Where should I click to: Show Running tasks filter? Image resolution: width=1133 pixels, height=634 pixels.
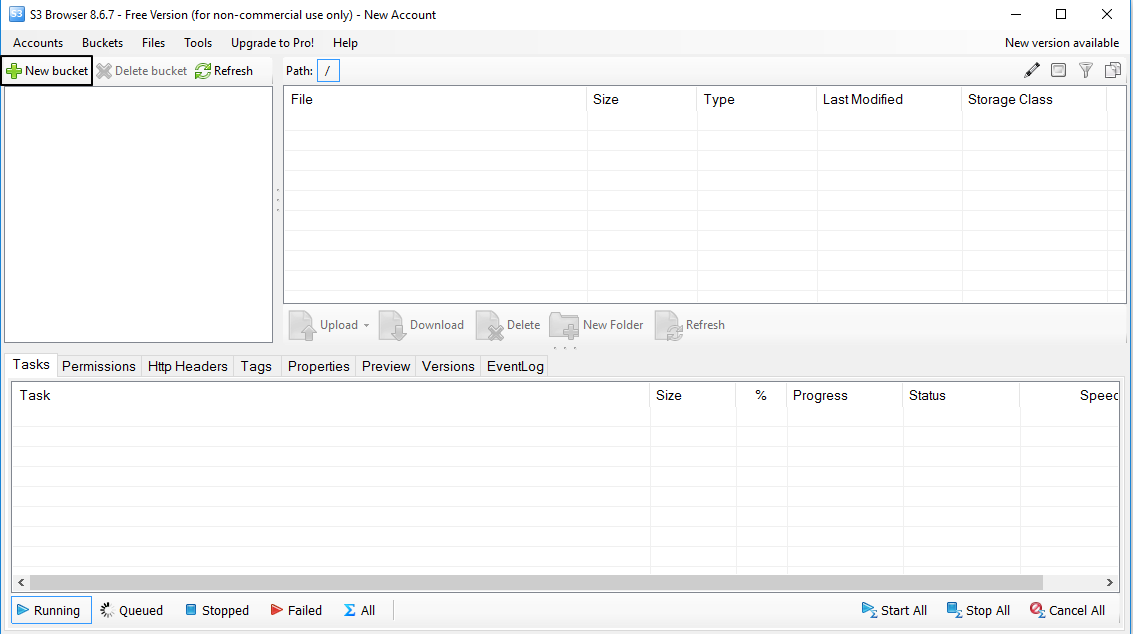pyautogui.click(x=52, y=610)
